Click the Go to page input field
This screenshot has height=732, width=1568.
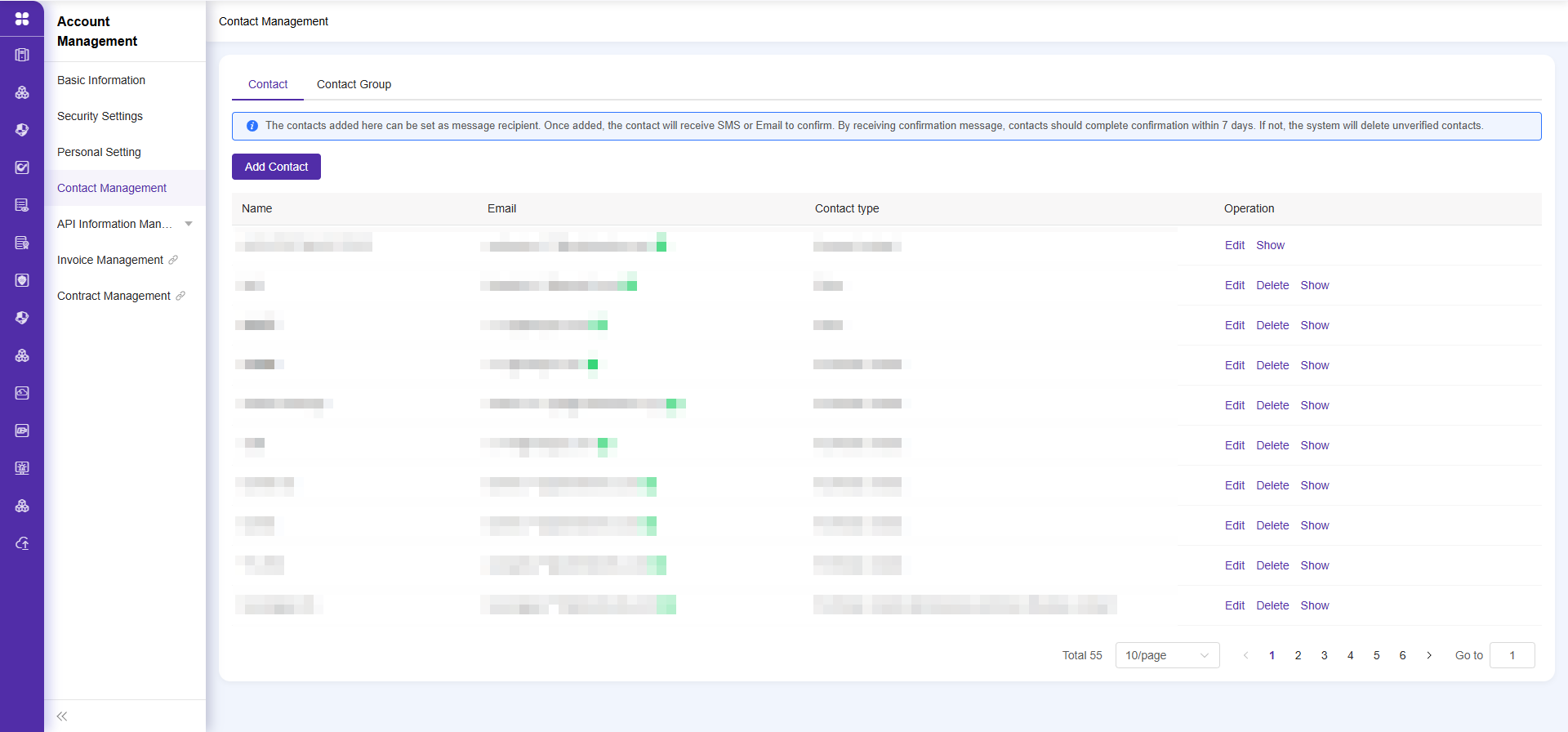1512,655
